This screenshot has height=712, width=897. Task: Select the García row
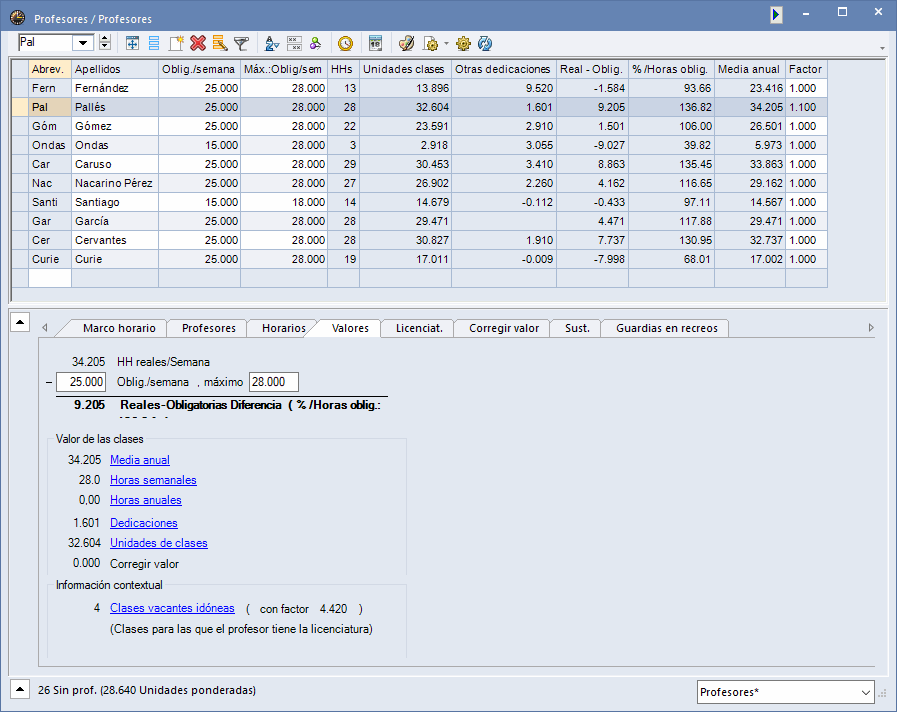point(419,221)
